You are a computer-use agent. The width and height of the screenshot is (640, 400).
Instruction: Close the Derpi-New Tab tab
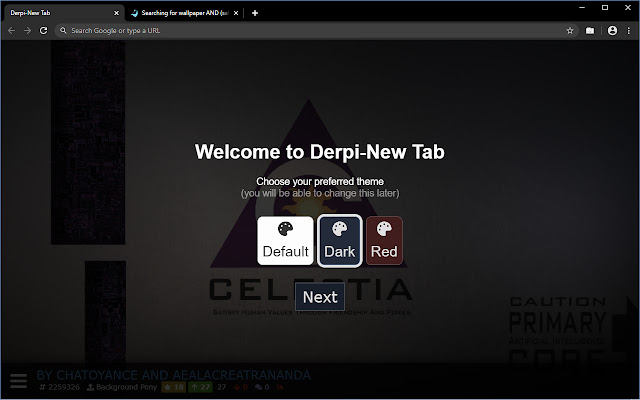click(116, 13)
